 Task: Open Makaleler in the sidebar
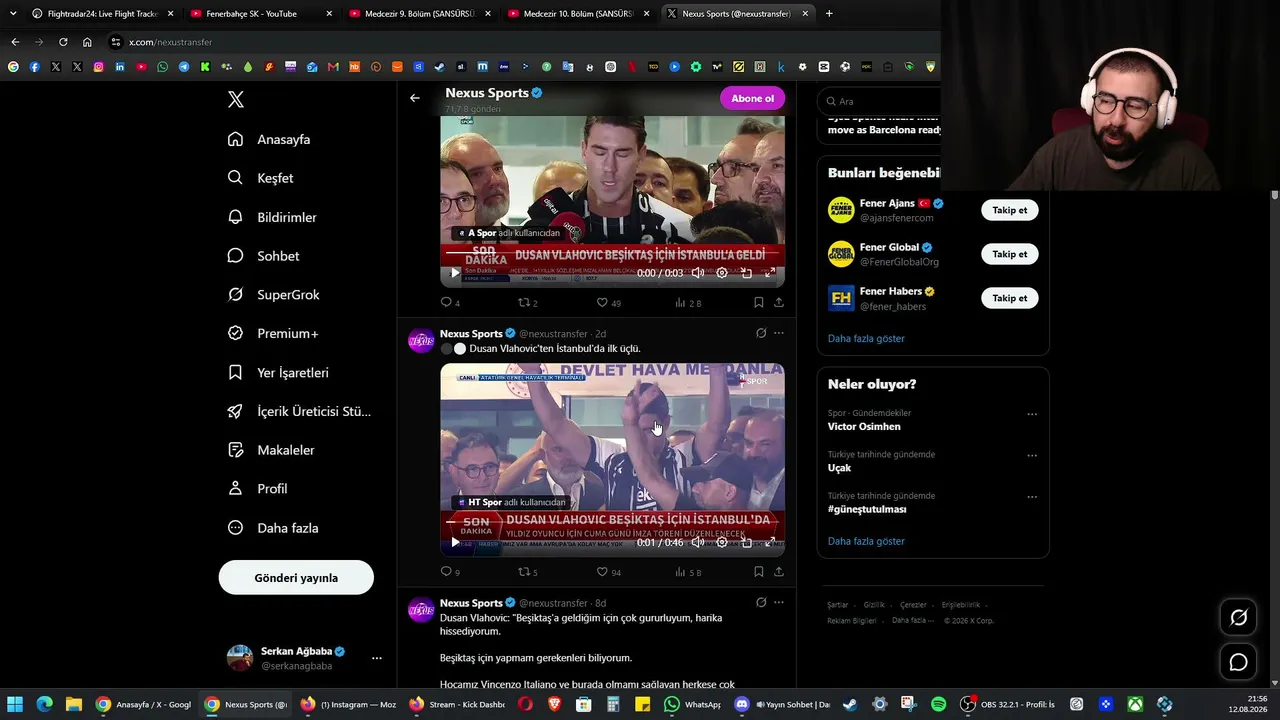[x=271, y=450]
